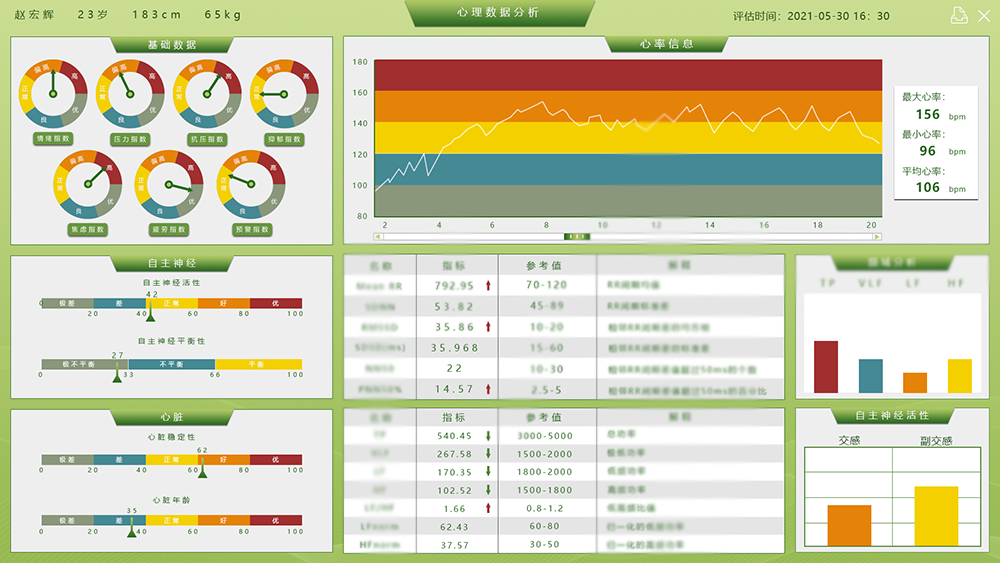Click the 疲劳指数 gauge dial

[x=168, y=184]
